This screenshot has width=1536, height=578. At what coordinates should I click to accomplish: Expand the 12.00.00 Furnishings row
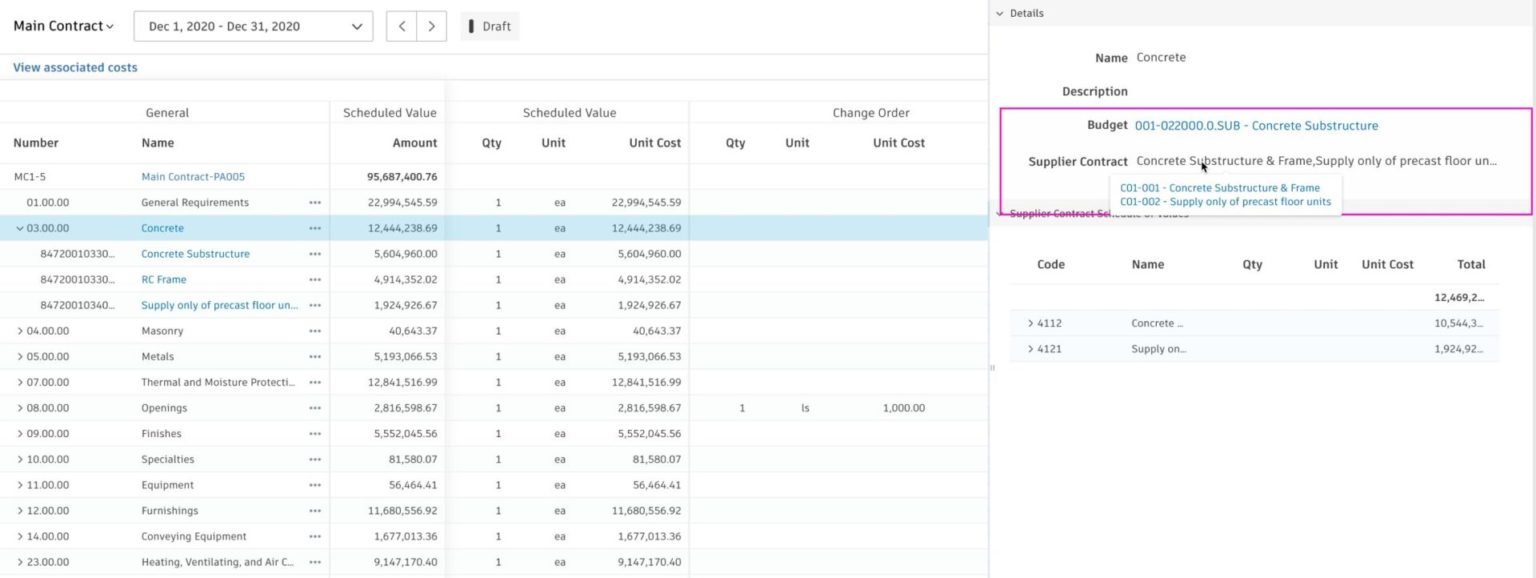tap(20, 511)
